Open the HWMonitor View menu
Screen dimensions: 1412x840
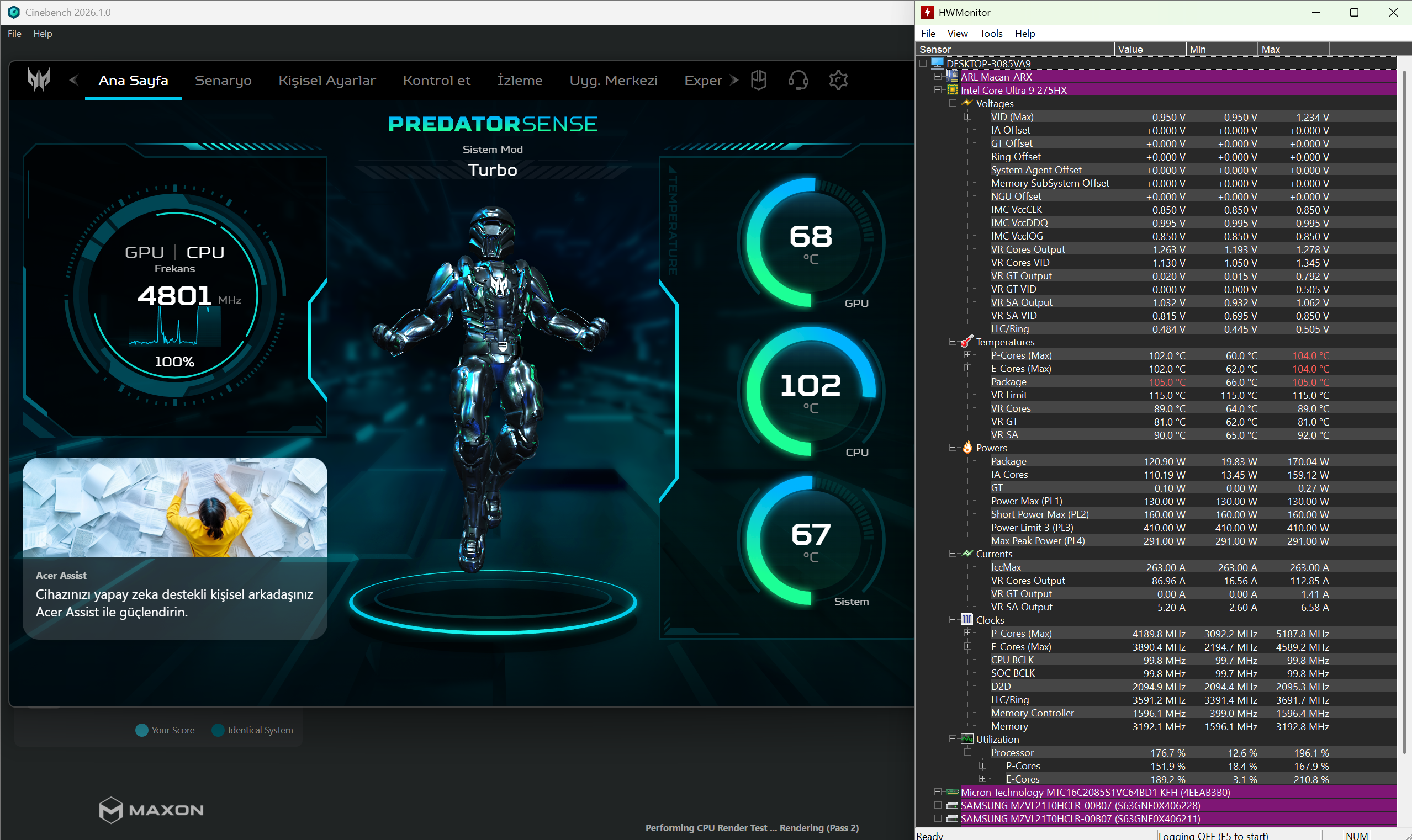957,34
